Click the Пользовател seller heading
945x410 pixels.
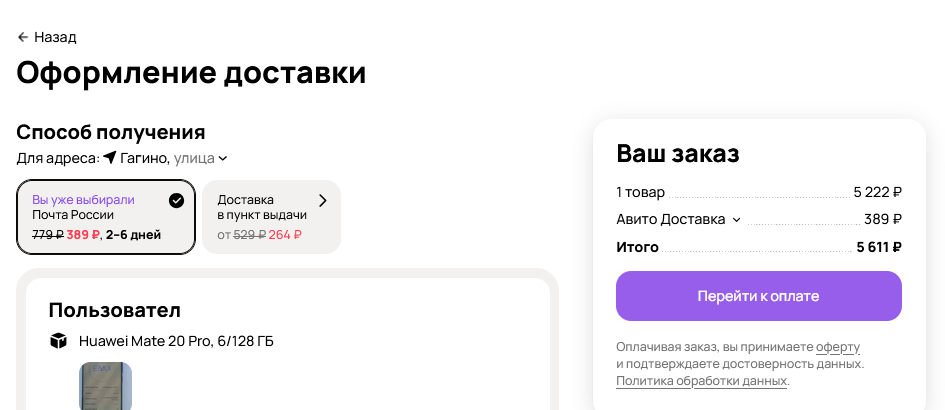point(115,311)
